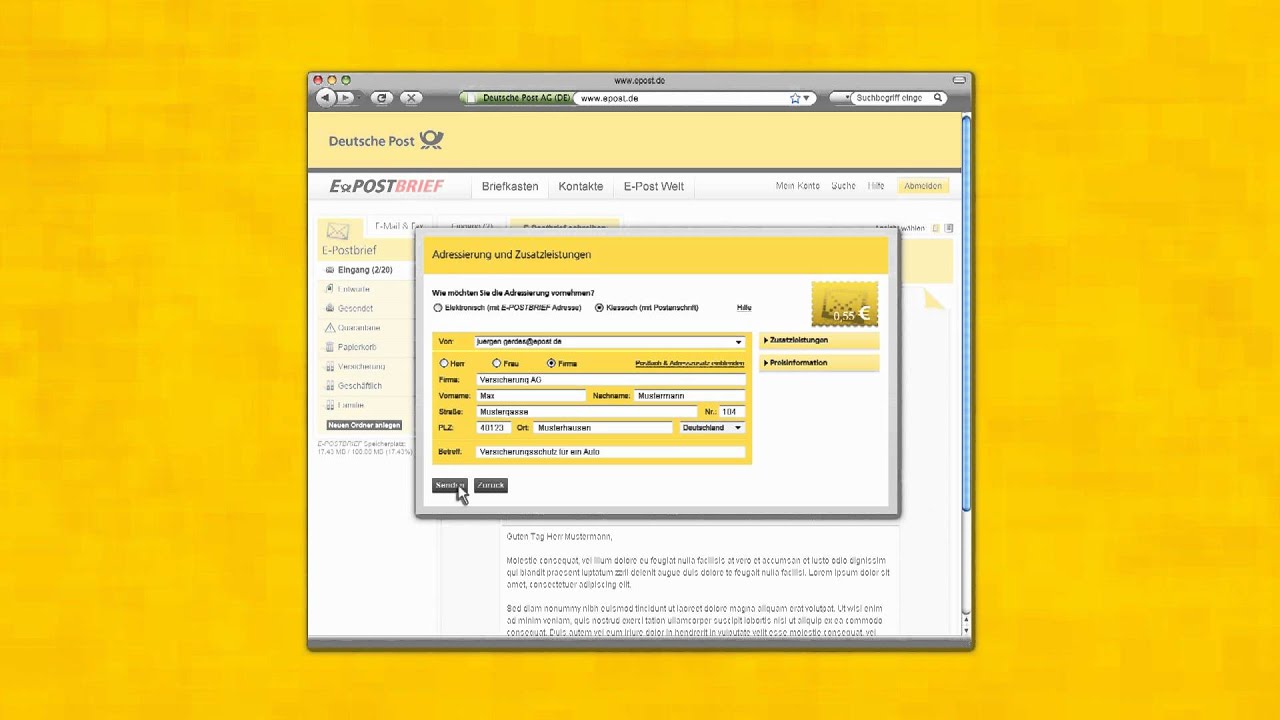
Task: Click into the Ort field 'Musterhausen'
Action: click(x=604, y=428)
